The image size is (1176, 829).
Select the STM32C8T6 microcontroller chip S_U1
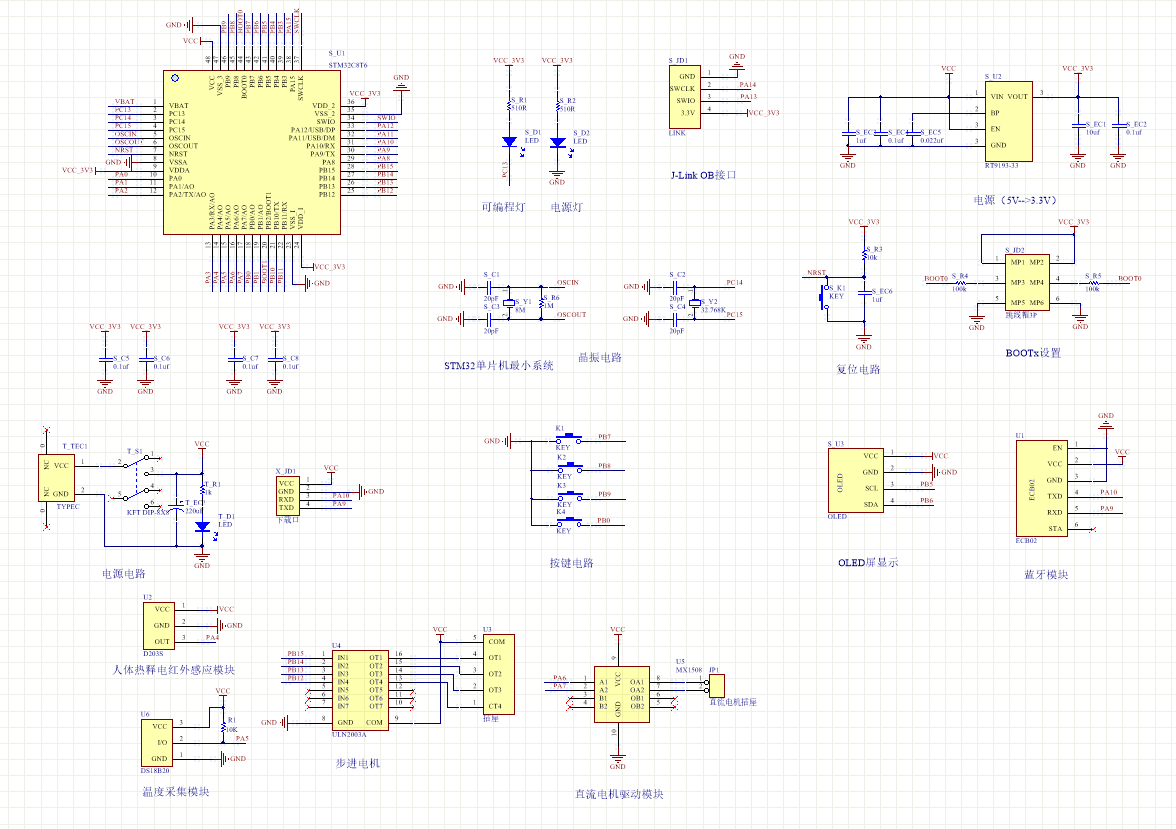pos(240,152)
